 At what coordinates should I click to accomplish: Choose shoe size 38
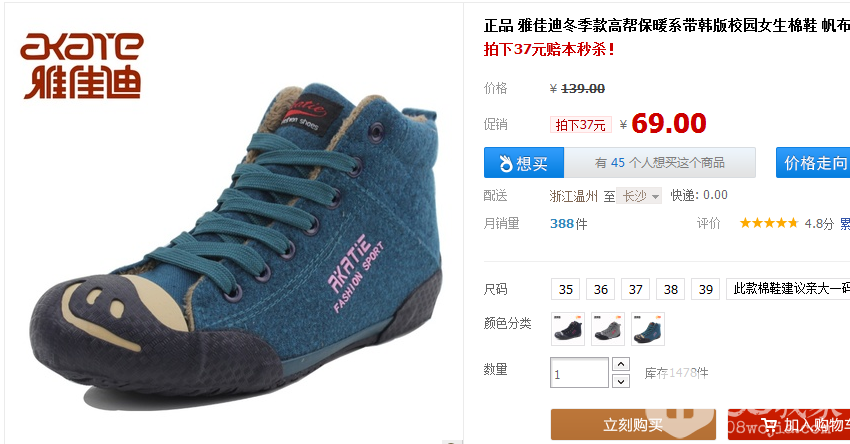671,289
